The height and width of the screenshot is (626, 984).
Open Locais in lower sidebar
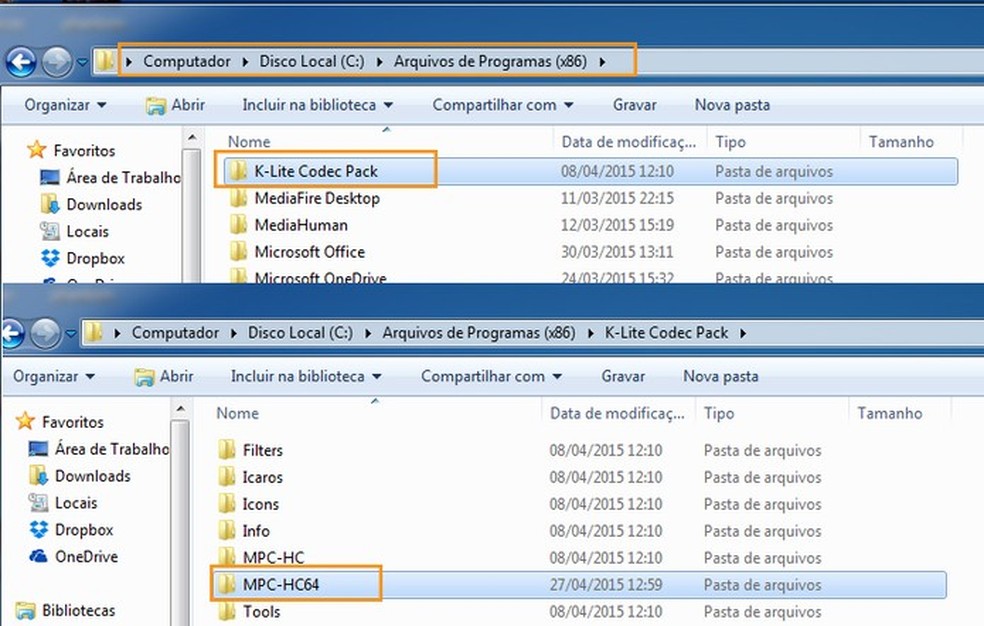click(63, 503)
